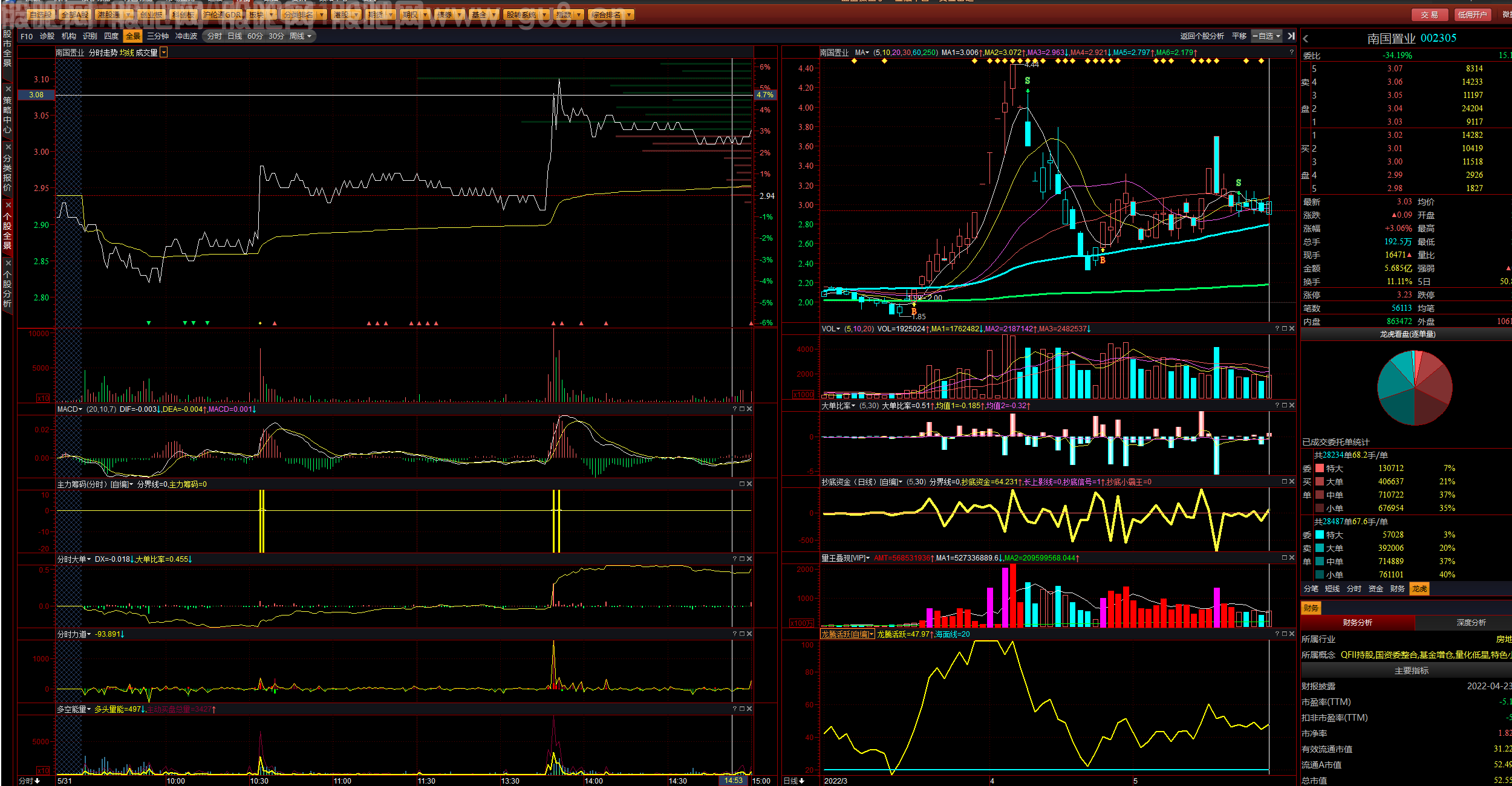The width and height of the screenshot is (1512, 786).
Task: Switch to the 分笔 tab in quote panel
Action: coord(1311,589)
